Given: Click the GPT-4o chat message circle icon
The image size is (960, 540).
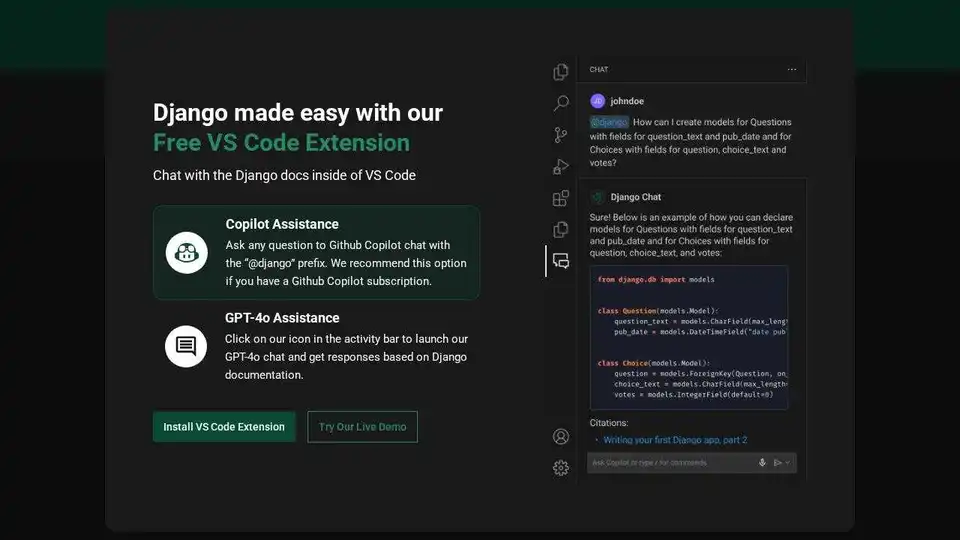Looking at the screenshot, I should pos(186,347).
